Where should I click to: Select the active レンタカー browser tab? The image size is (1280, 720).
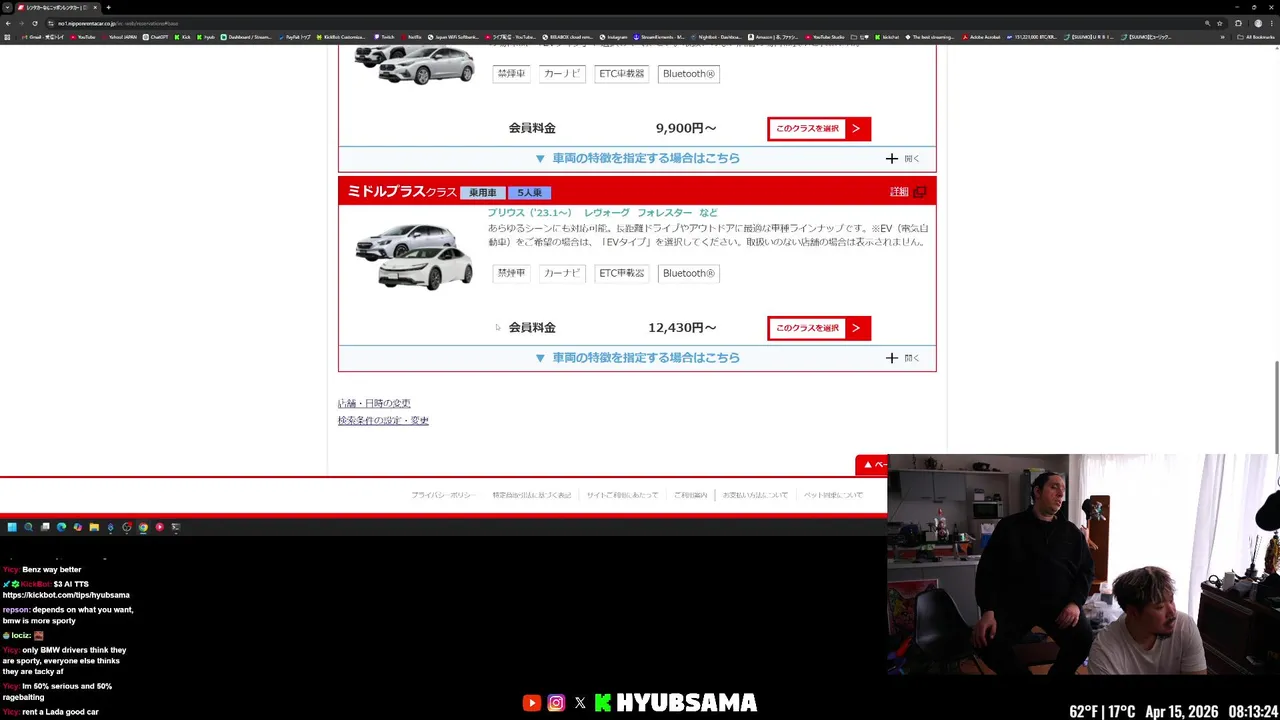click(x=60, y=7)
